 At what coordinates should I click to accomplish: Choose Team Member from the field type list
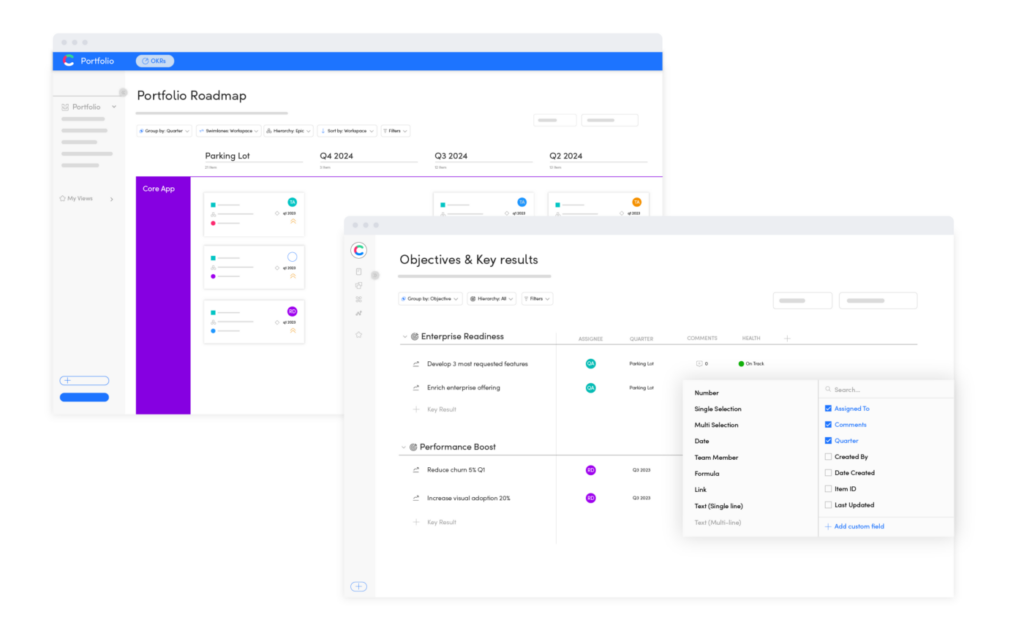tap(716, 457)
